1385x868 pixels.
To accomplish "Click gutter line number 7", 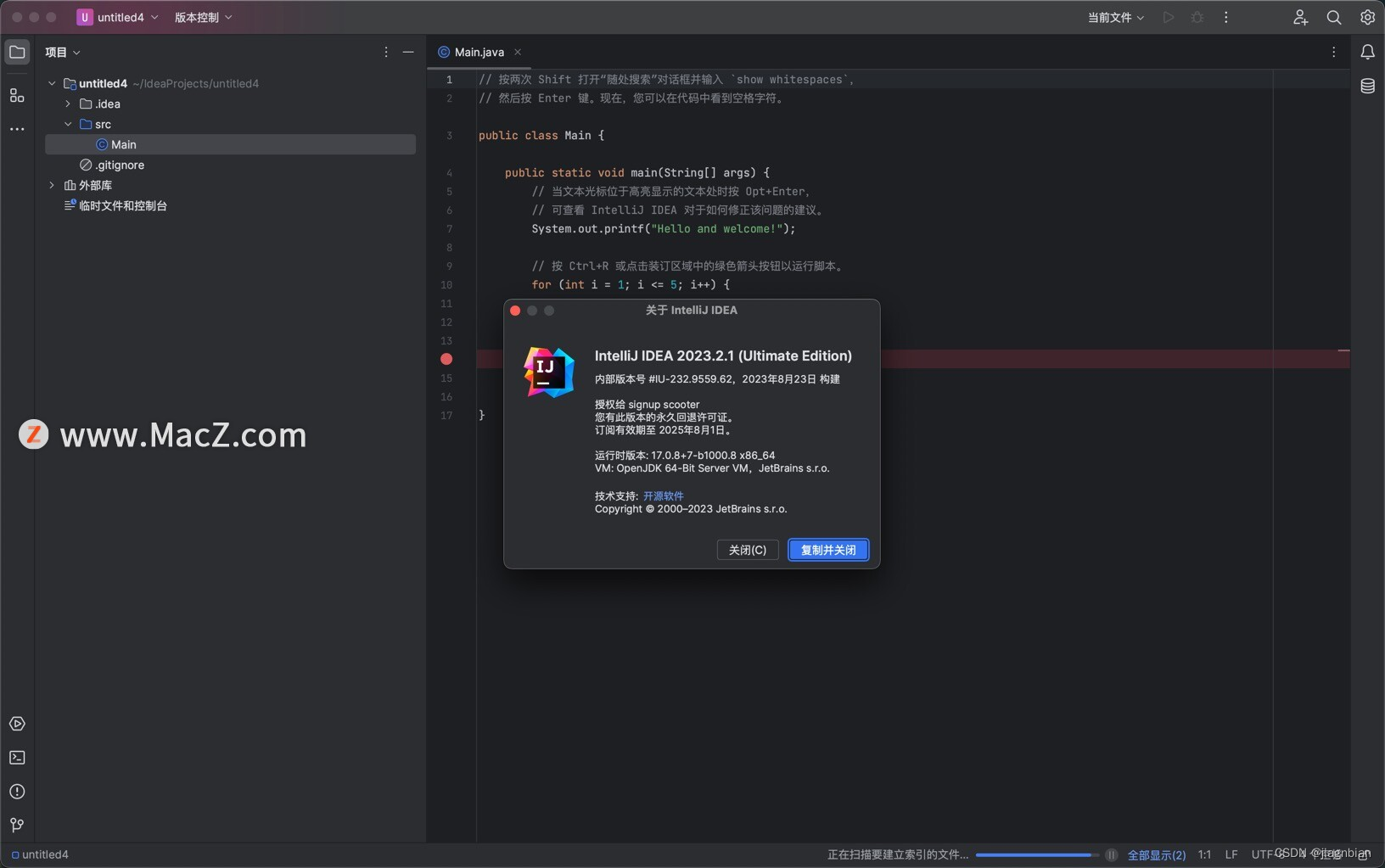I will (449, 229).
